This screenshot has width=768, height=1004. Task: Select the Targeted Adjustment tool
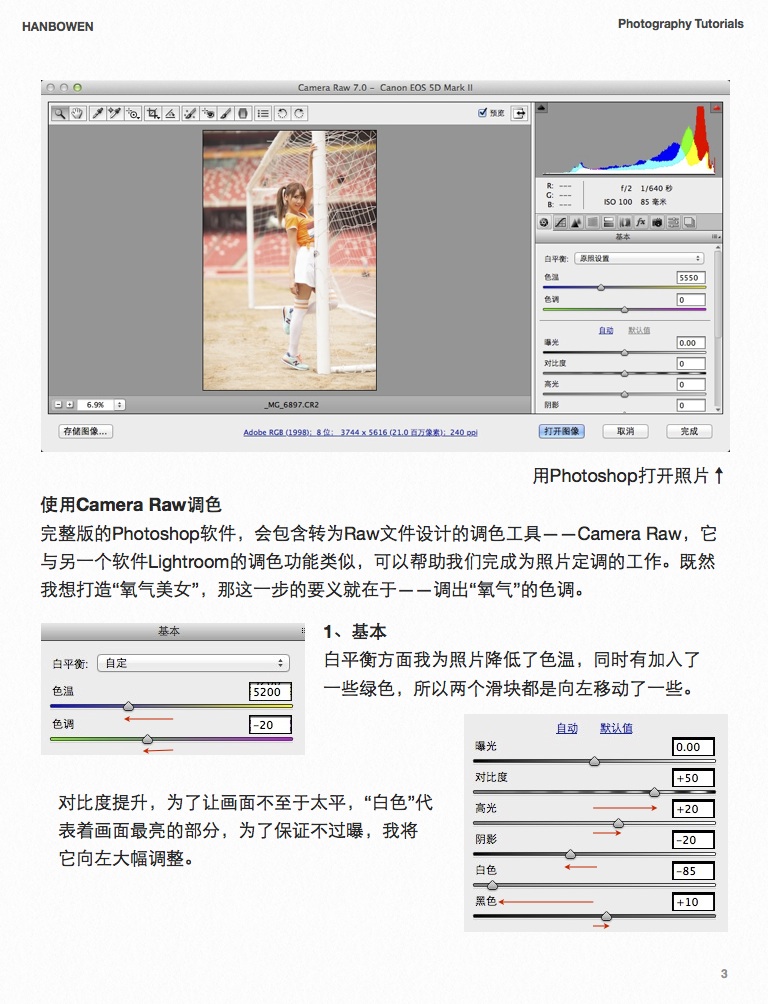click(x=133, y=113)
